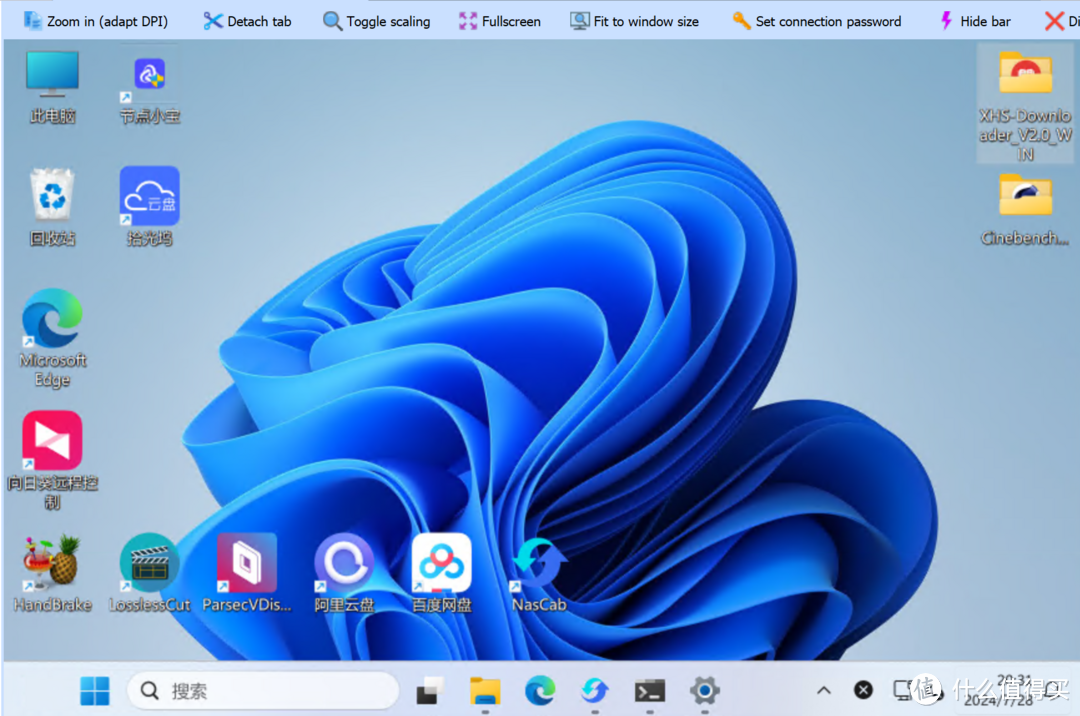Expand the system tray hidden icons chevron
The height and width of the screenshot is (716, 1080).
click(823, 690)
